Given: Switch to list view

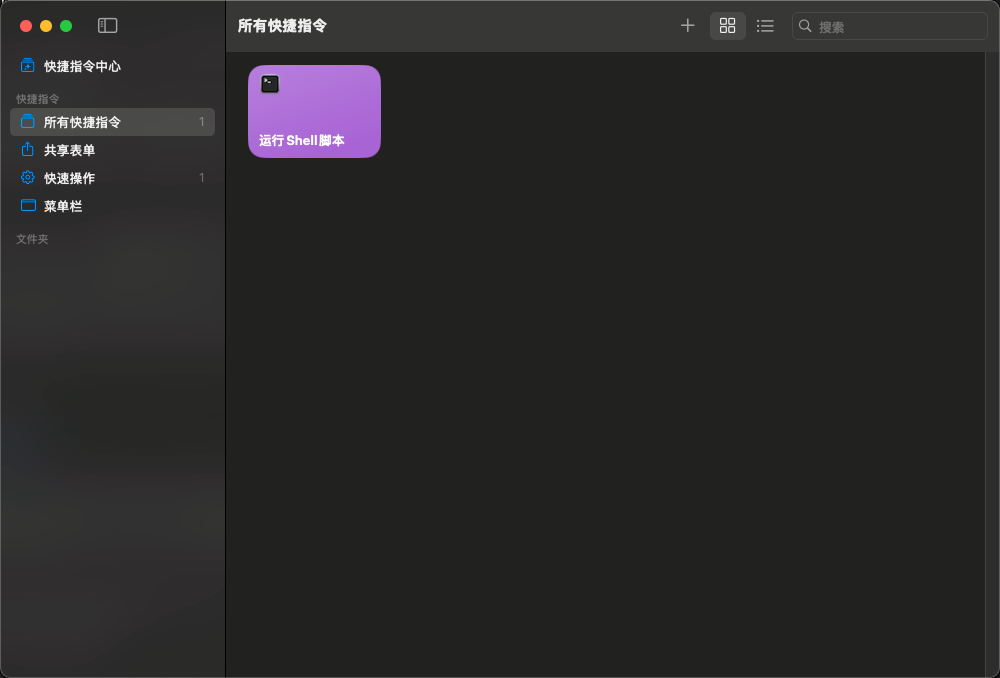Looking at the screenshot, I should 765,26.
